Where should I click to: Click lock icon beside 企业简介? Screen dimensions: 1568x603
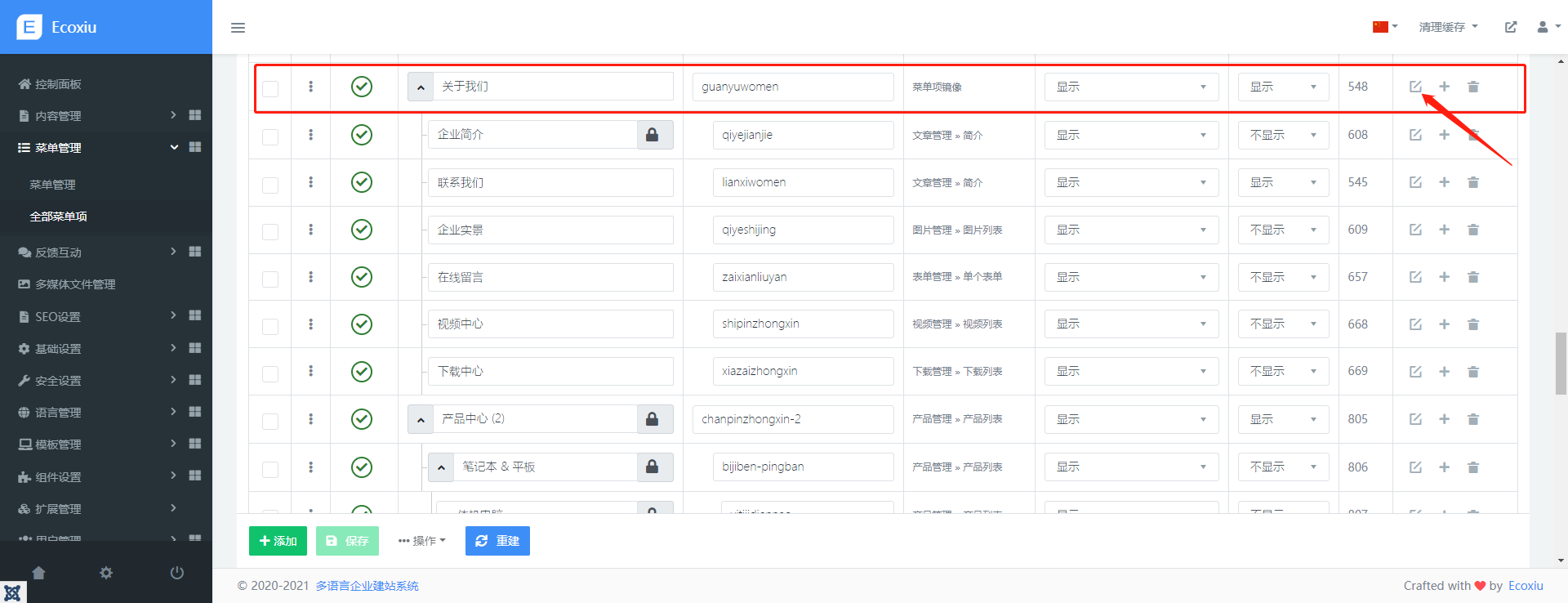click(653, 135)
